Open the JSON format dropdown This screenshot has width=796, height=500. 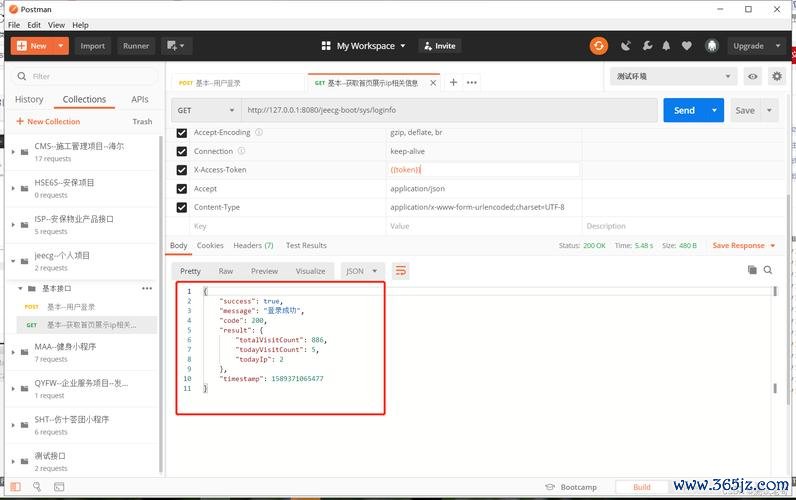tap(361, 271)
